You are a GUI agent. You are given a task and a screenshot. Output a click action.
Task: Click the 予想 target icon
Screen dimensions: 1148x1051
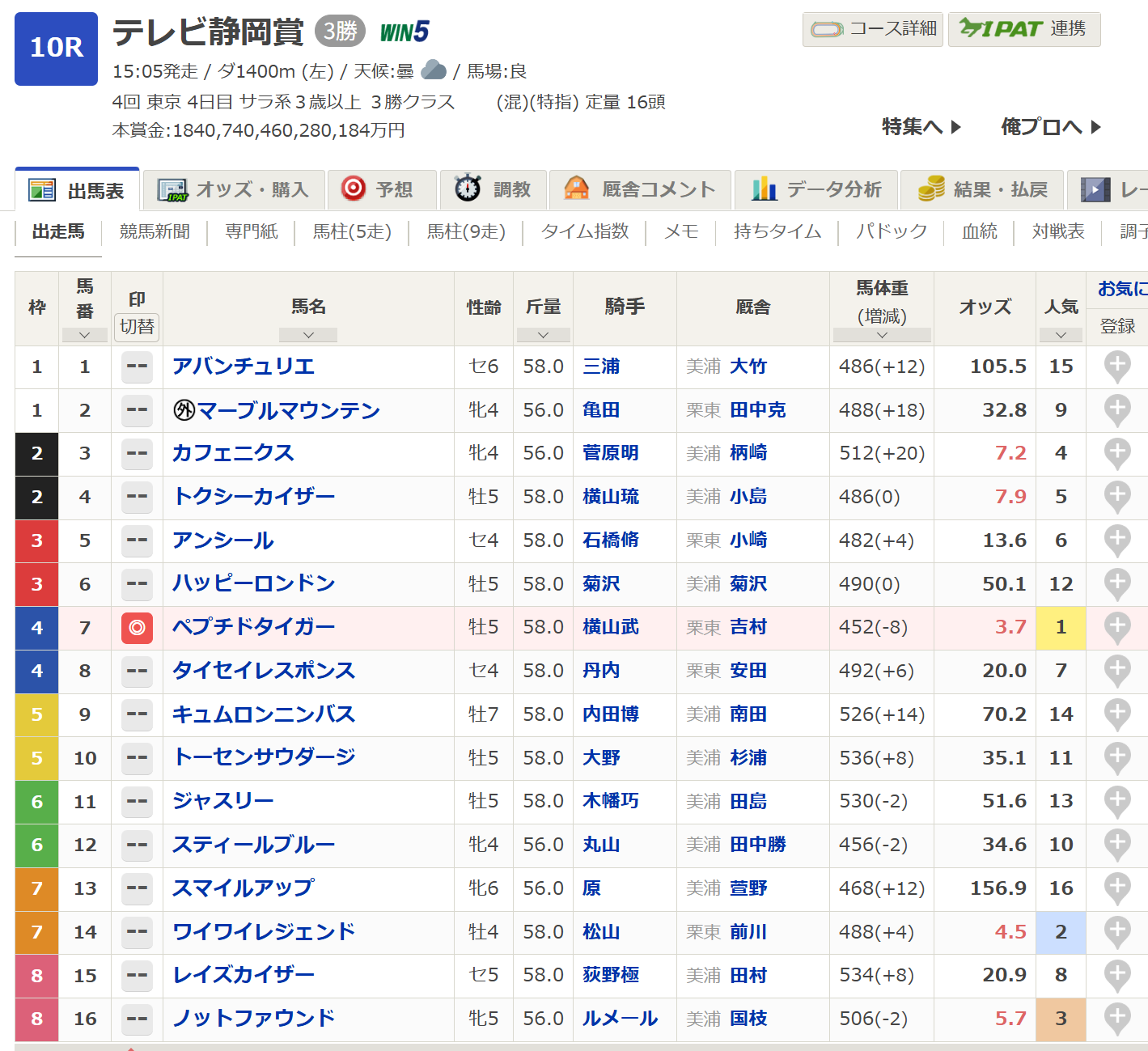(x=354, y=189)
